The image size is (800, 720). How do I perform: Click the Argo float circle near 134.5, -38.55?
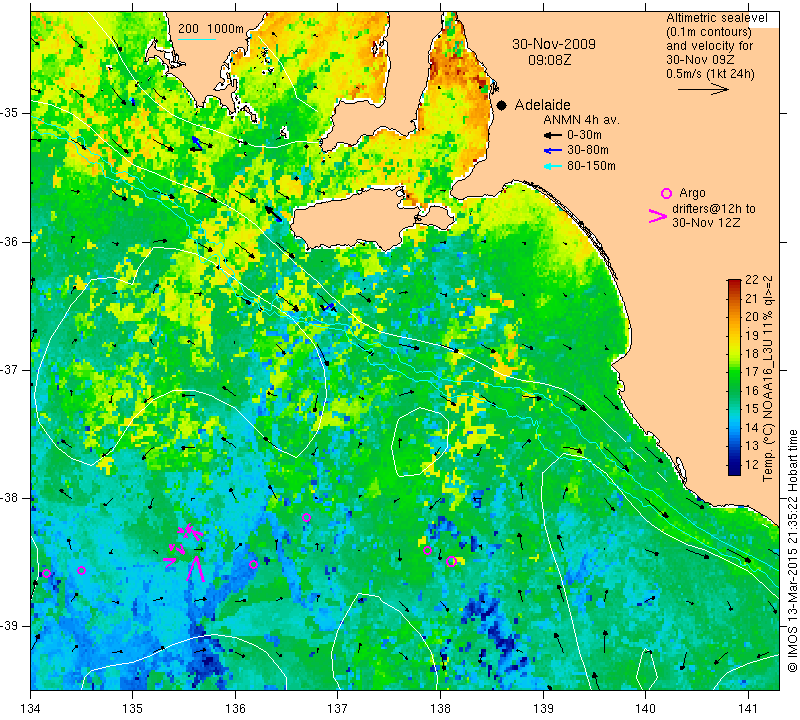(81, 570)
